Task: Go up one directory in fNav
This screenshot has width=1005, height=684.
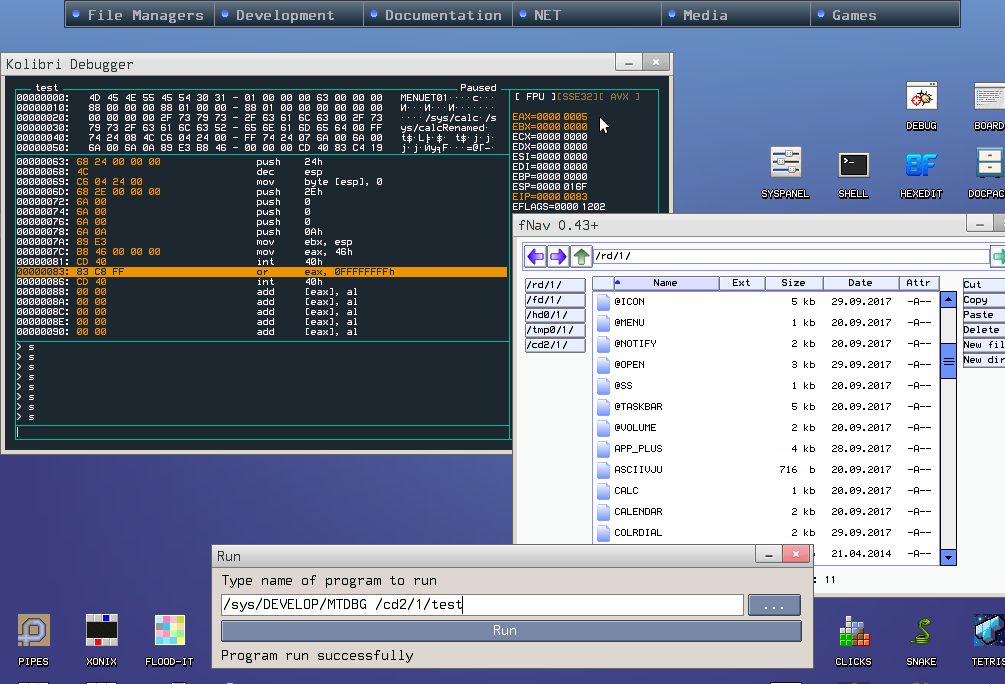Action: click(581, 257)
